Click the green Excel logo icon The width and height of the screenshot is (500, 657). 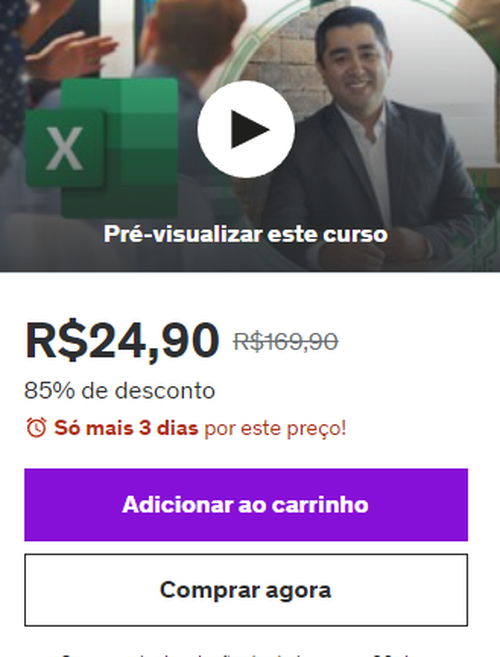point(102,148)
